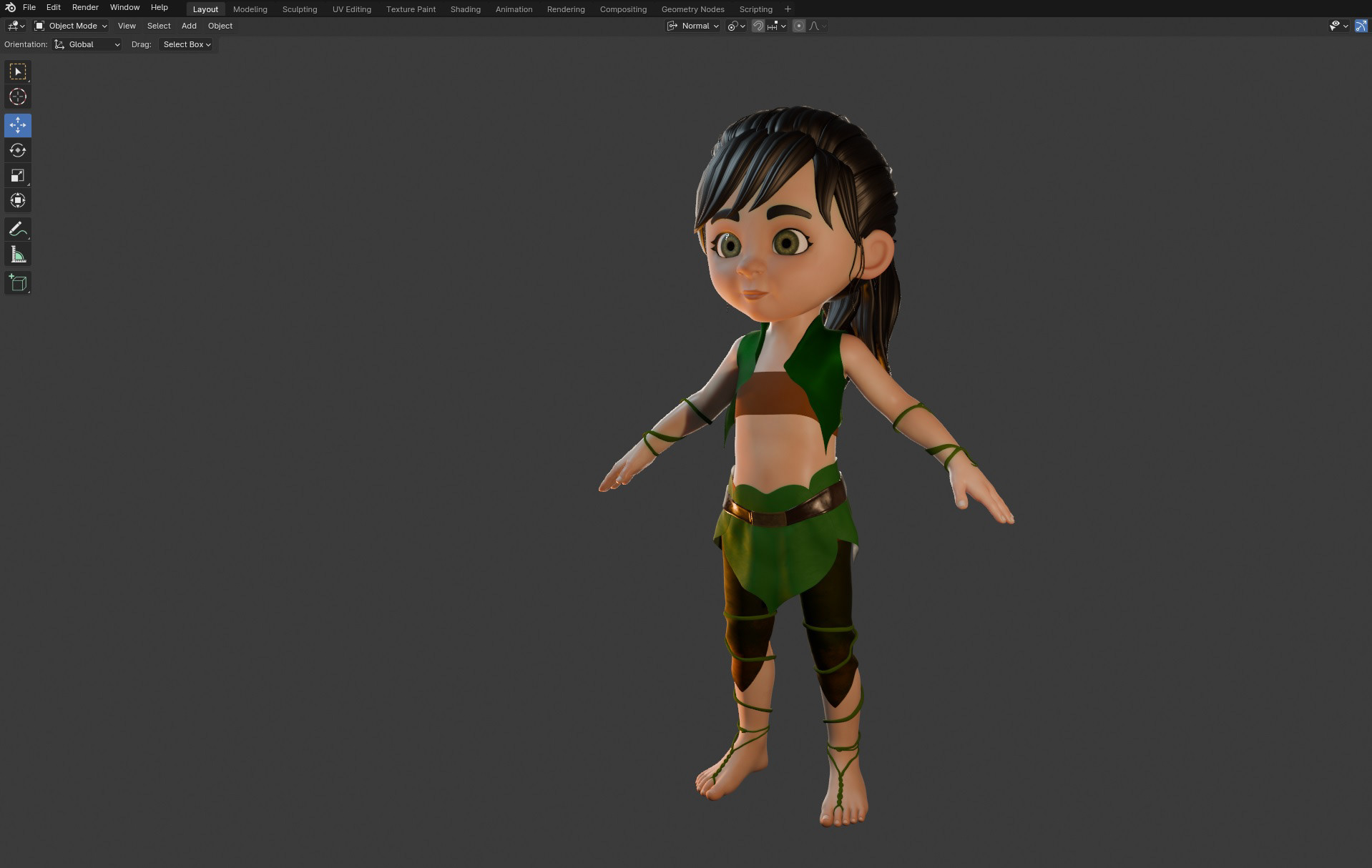The height and width of the screenshot is (868, 1372).
Task: Open the Drag Select Box dropdown
Action: click(187, 44)
